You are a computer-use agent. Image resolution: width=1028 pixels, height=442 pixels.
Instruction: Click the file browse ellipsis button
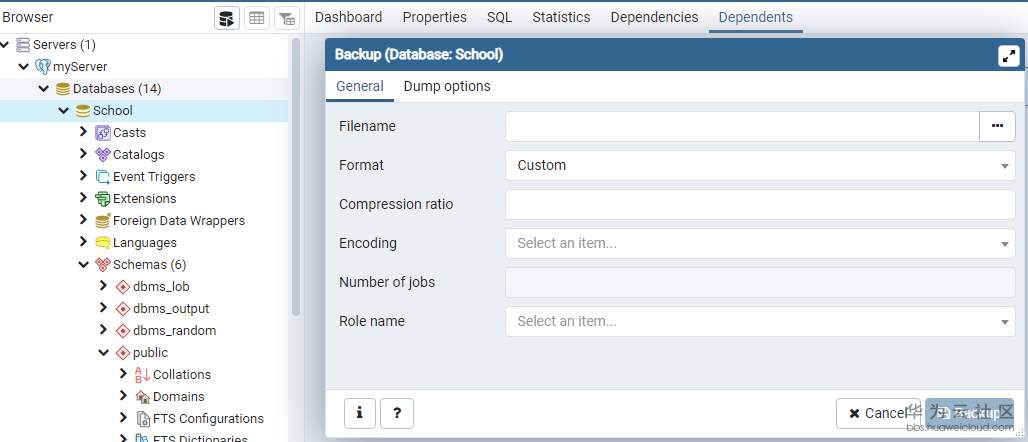pos(996,126)
